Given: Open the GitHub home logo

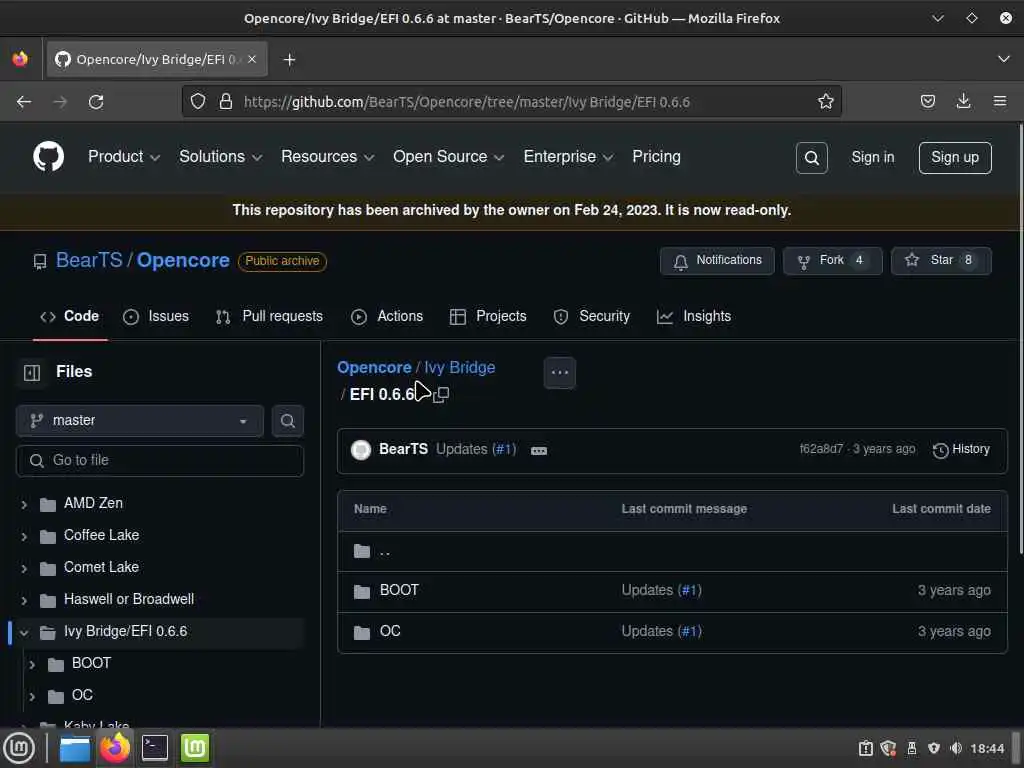Looking at the screenshot, I should pos(48,157).
